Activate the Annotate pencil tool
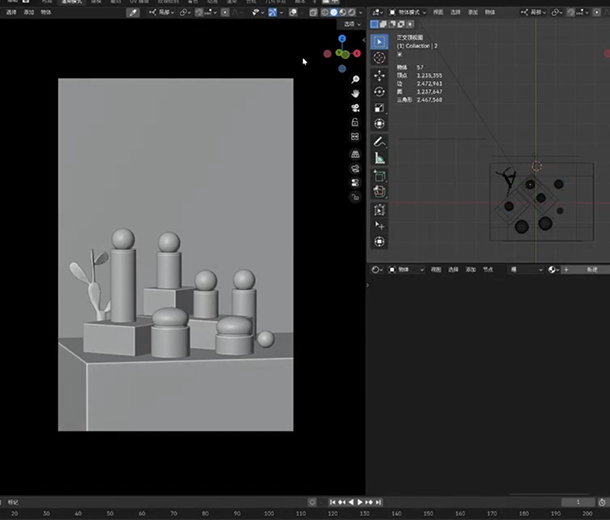This screenshot has width=610, height=520. click(x=380, y=141)
